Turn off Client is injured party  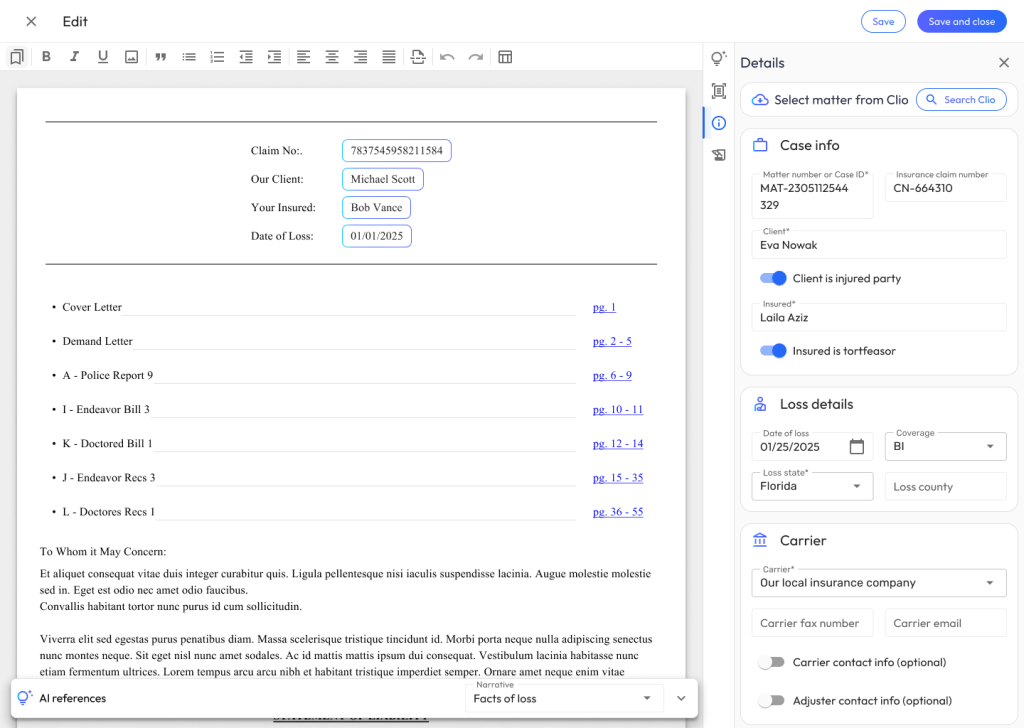coord(773,278)
